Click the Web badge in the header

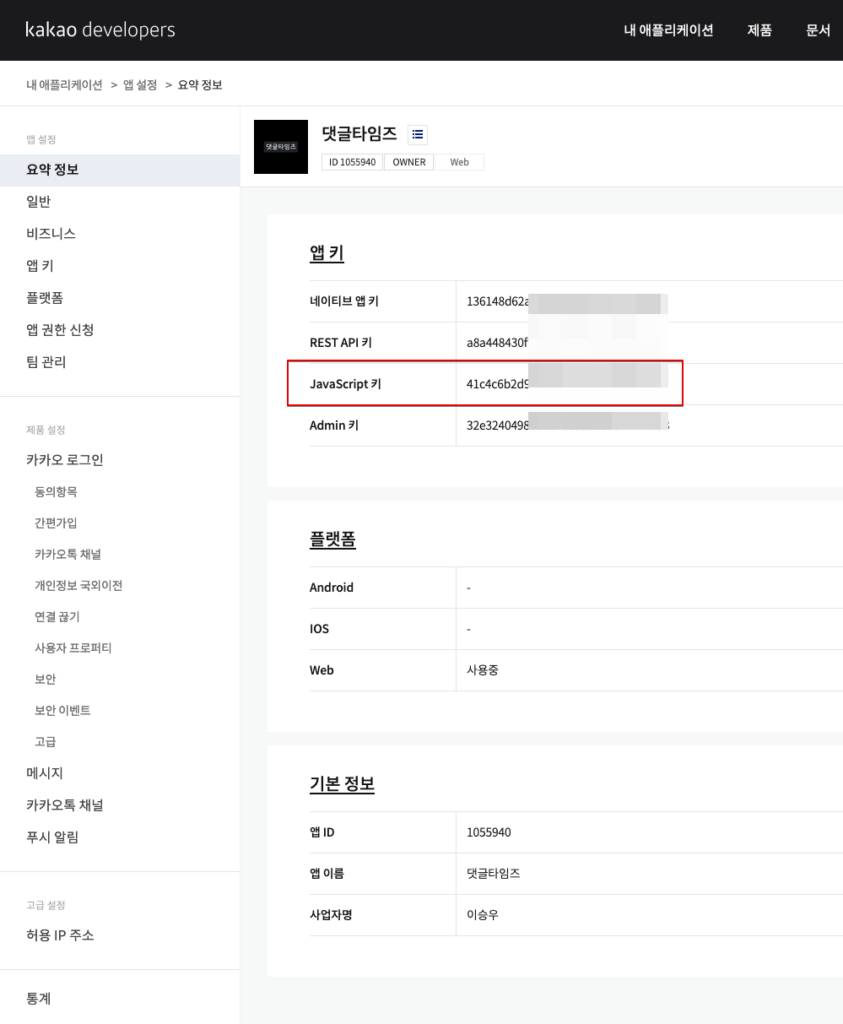click(x=460, y=162)
